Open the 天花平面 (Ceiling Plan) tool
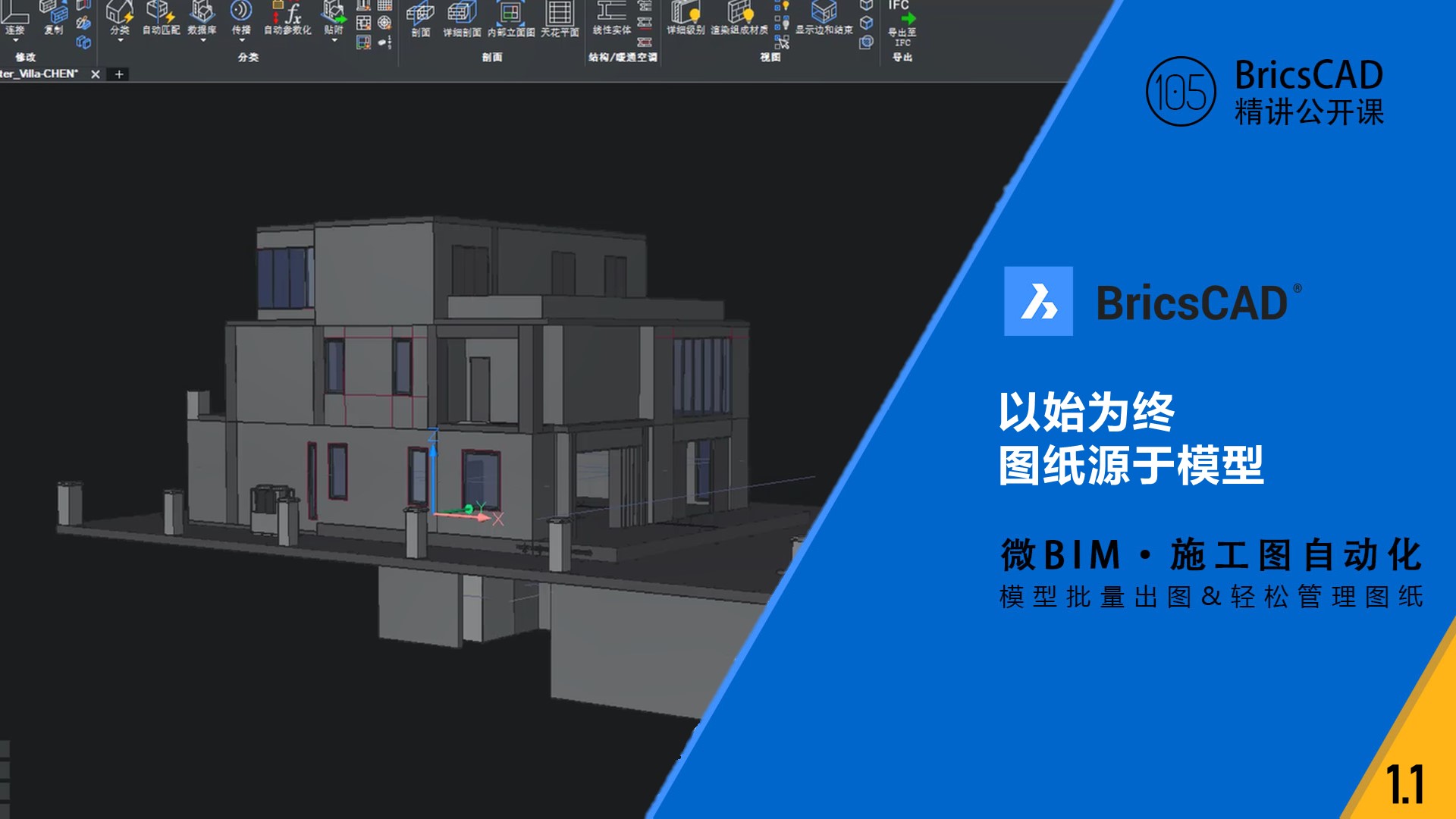Screen dimensions: 1456x819 560,14
